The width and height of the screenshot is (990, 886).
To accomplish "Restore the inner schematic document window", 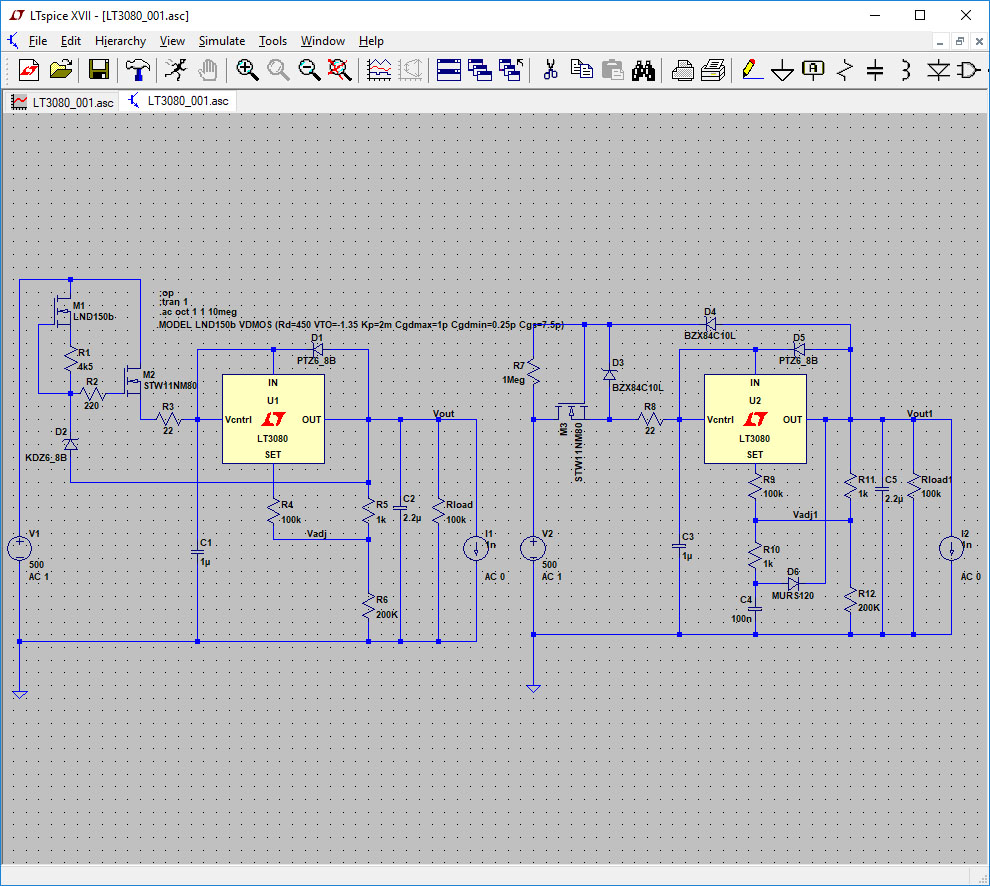I will pyautogui.click(x=959, y=42).
